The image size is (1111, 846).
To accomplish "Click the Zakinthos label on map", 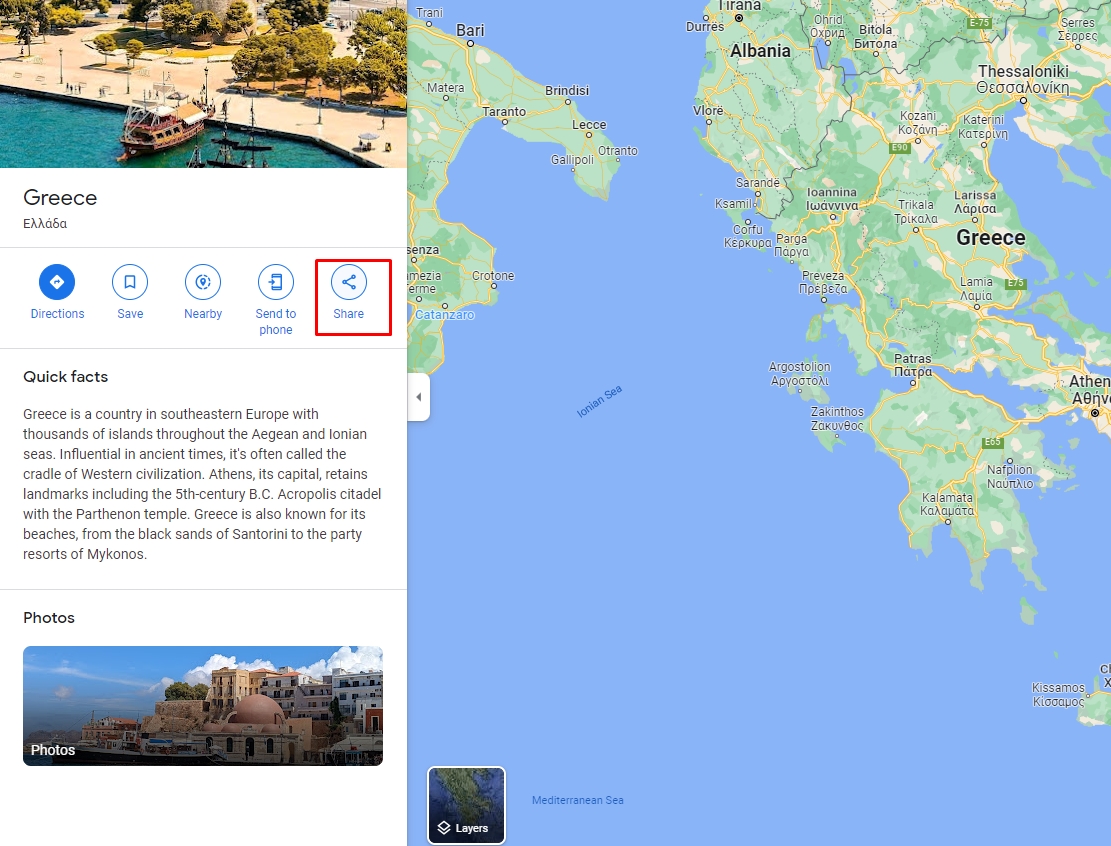I will [x=838, y=418].
